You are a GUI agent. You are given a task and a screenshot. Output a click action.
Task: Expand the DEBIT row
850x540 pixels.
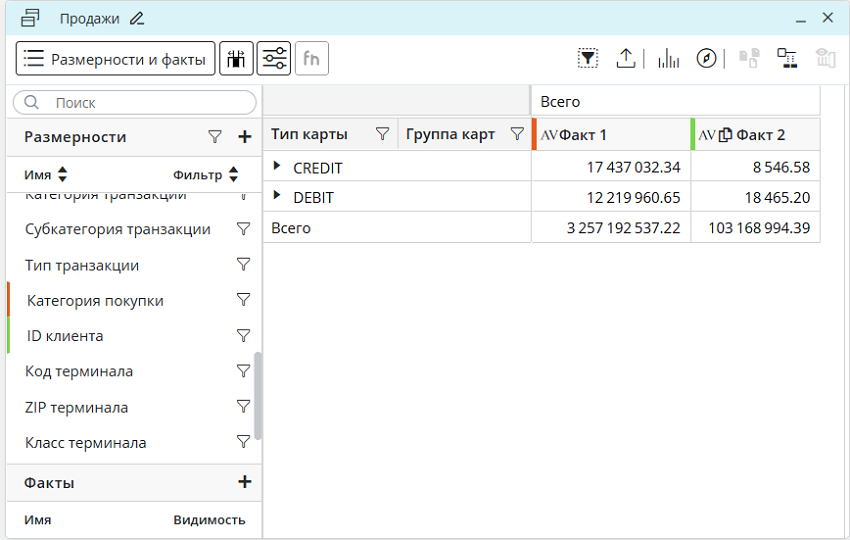[x=278, y=197]
